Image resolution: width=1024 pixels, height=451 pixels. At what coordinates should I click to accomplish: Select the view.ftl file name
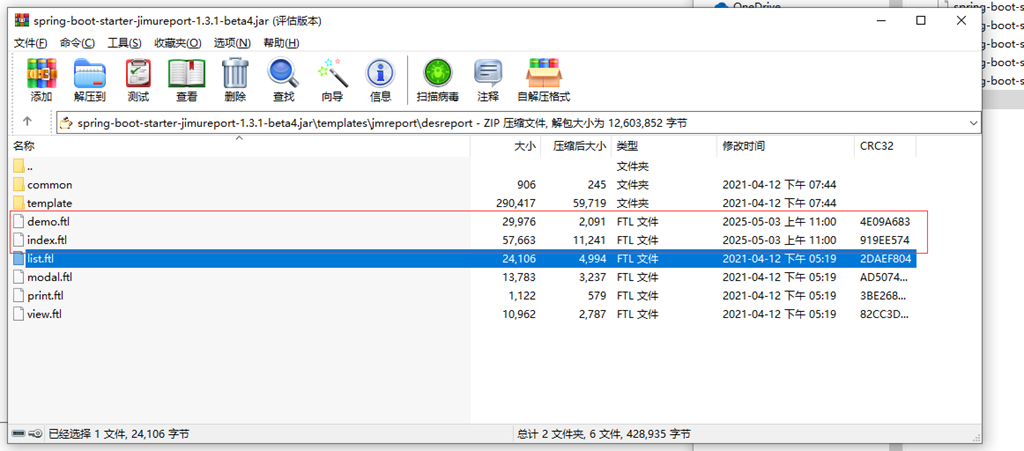tap(44, 314)
